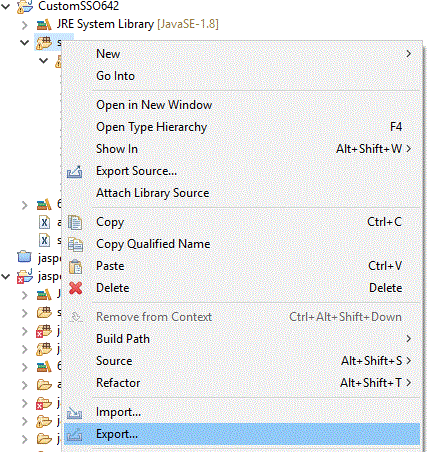The height and width of the screenshot is (452, 446).
Task: Click the F4 shortcut label
Action: click(396, 127)
